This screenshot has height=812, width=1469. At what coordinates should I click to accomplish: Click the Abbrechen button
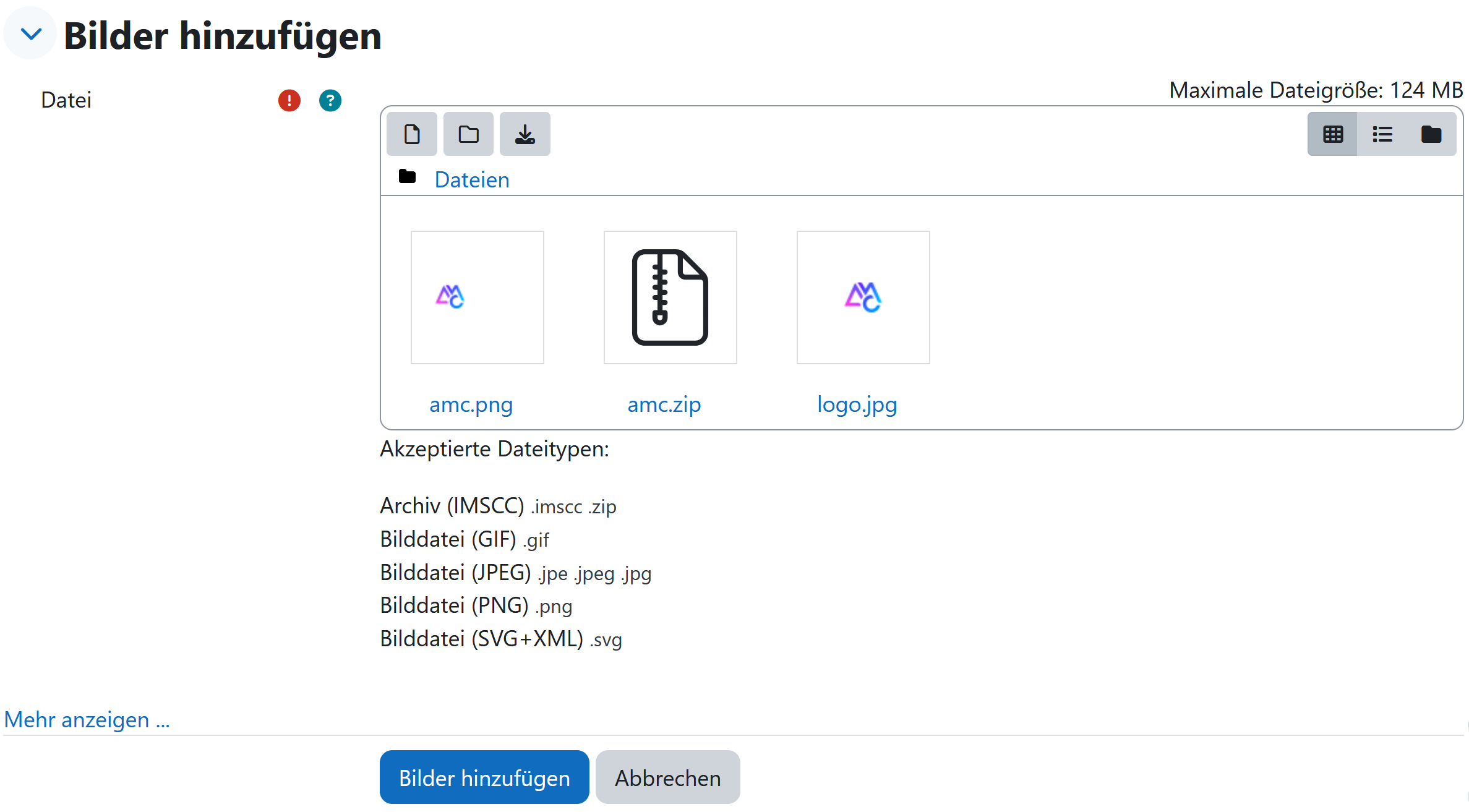click(668, 777)
